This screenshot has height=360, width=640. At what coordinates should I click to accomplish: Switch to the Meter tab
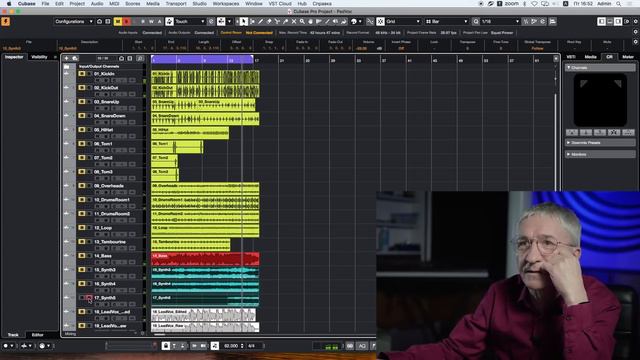coord(628,57)
